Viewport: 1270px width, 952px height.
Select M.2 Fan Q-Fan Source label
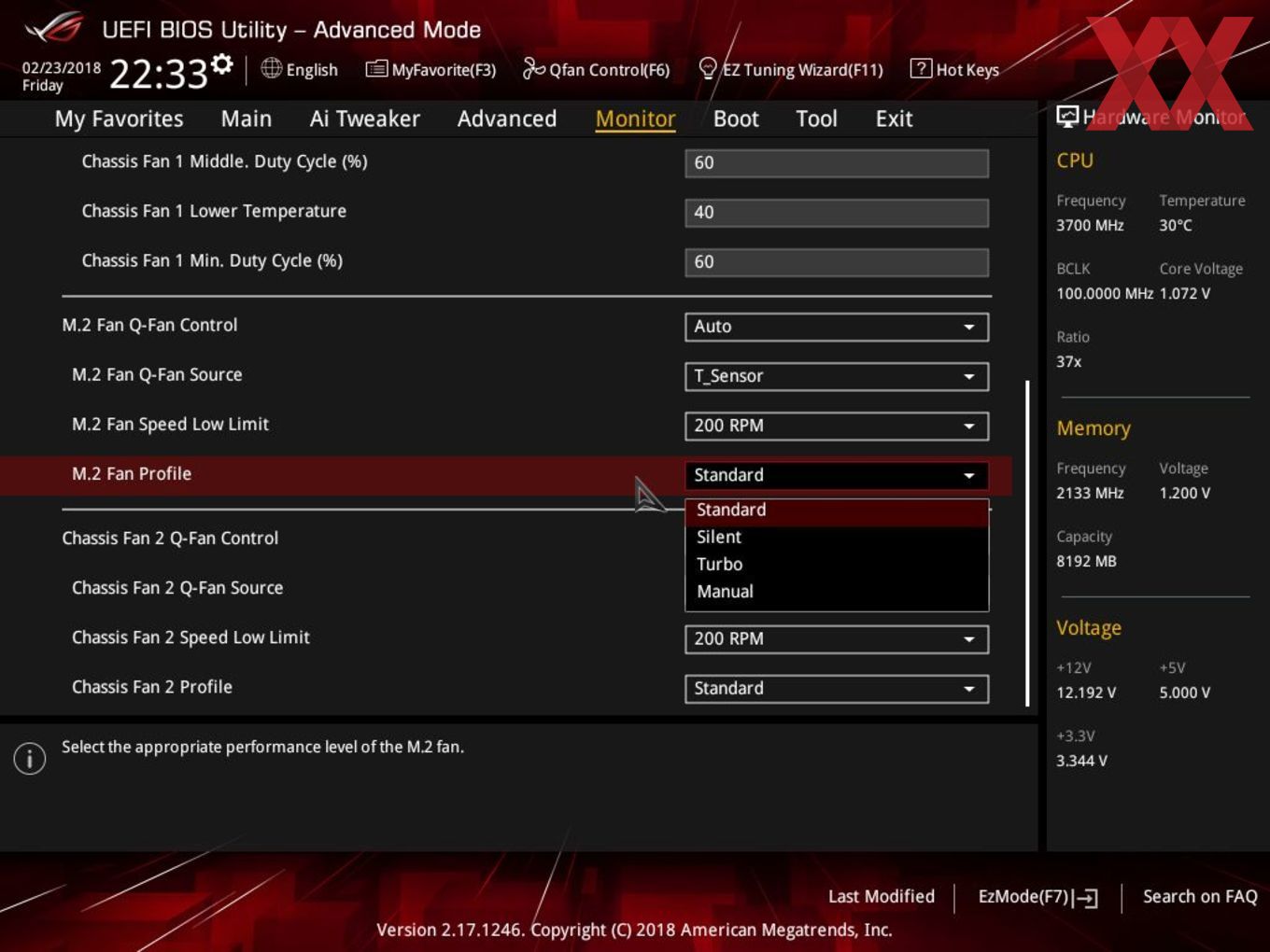point(157,375)
